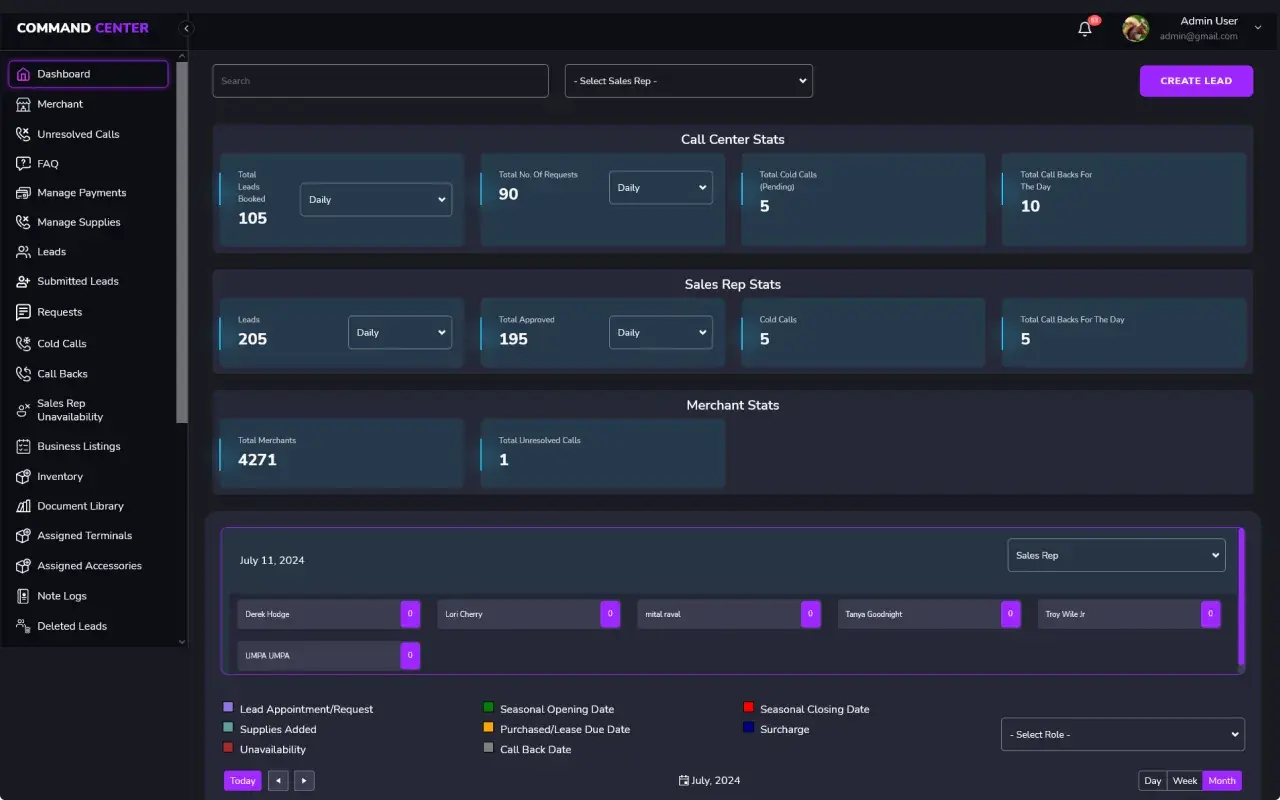Go to the previous month with the left arrow
Viewport: 1280px width, 800px height.
point(278,781)
